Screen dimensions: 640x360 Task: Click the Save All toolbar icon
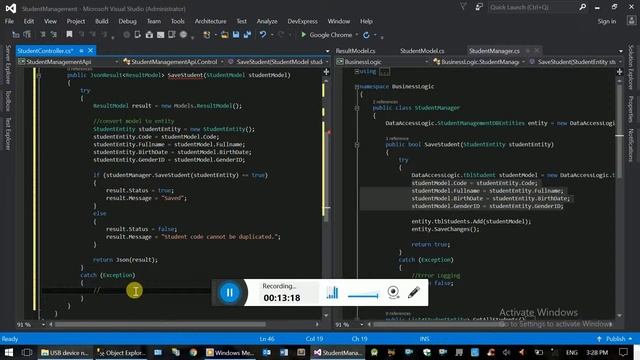tap(247, 35)
